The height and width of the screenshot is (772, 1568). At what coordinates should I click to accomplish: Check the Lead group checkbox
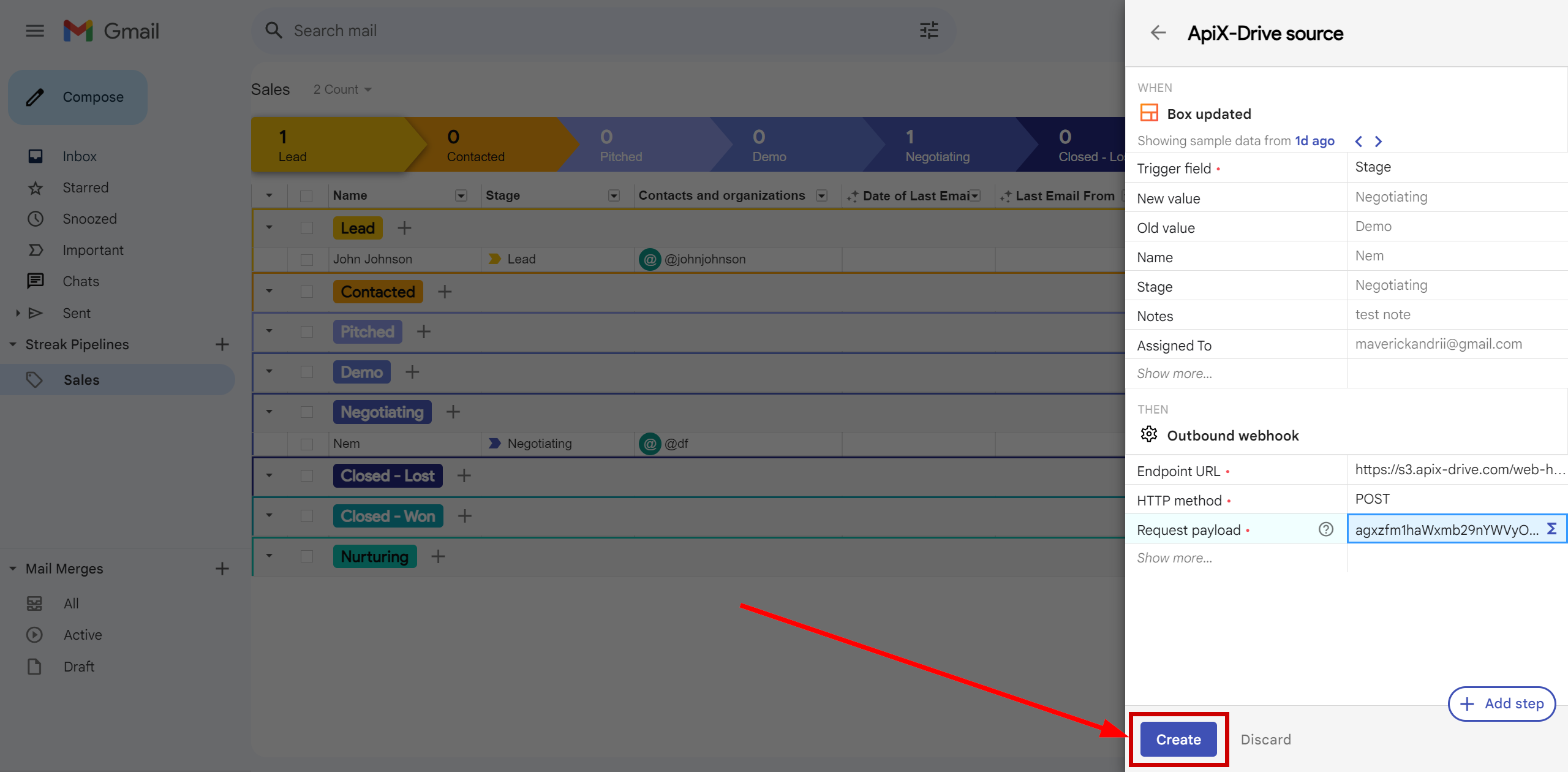306,228
